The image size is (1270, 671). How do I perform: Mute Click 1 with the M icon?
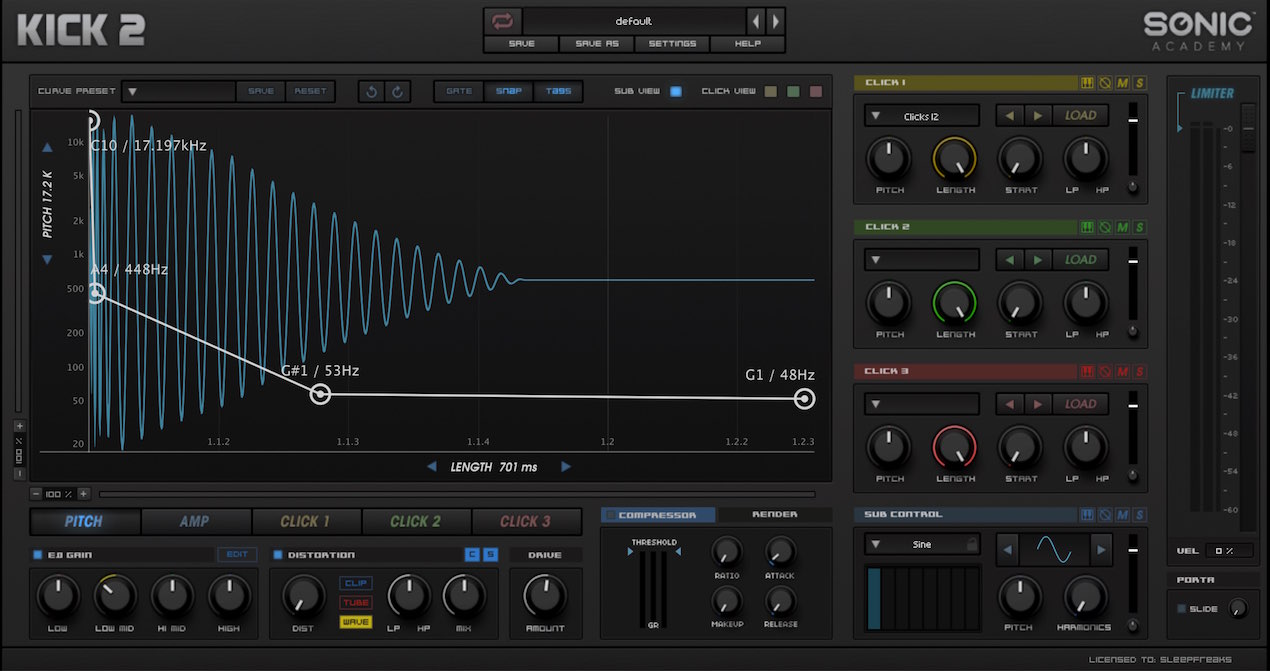point(1123,83)
